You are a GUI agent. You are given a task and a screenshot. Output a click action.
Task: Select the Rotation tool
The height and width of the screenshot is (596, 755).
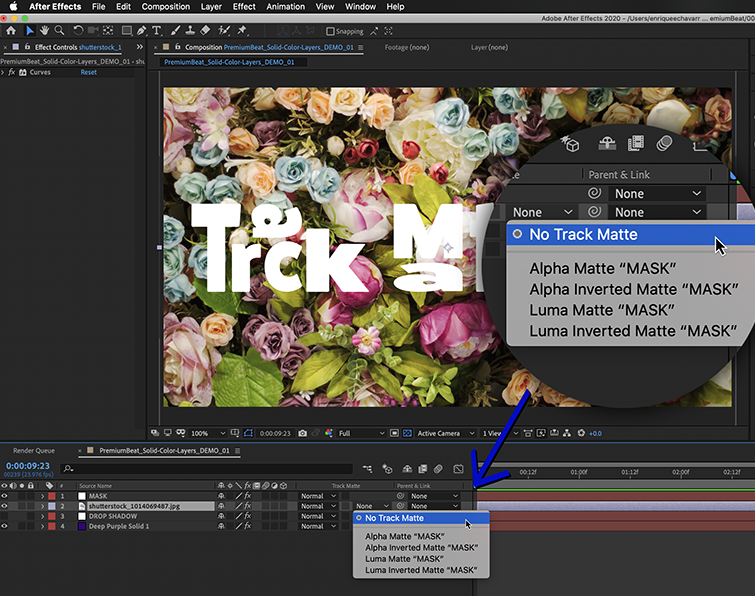pos(80,31)
